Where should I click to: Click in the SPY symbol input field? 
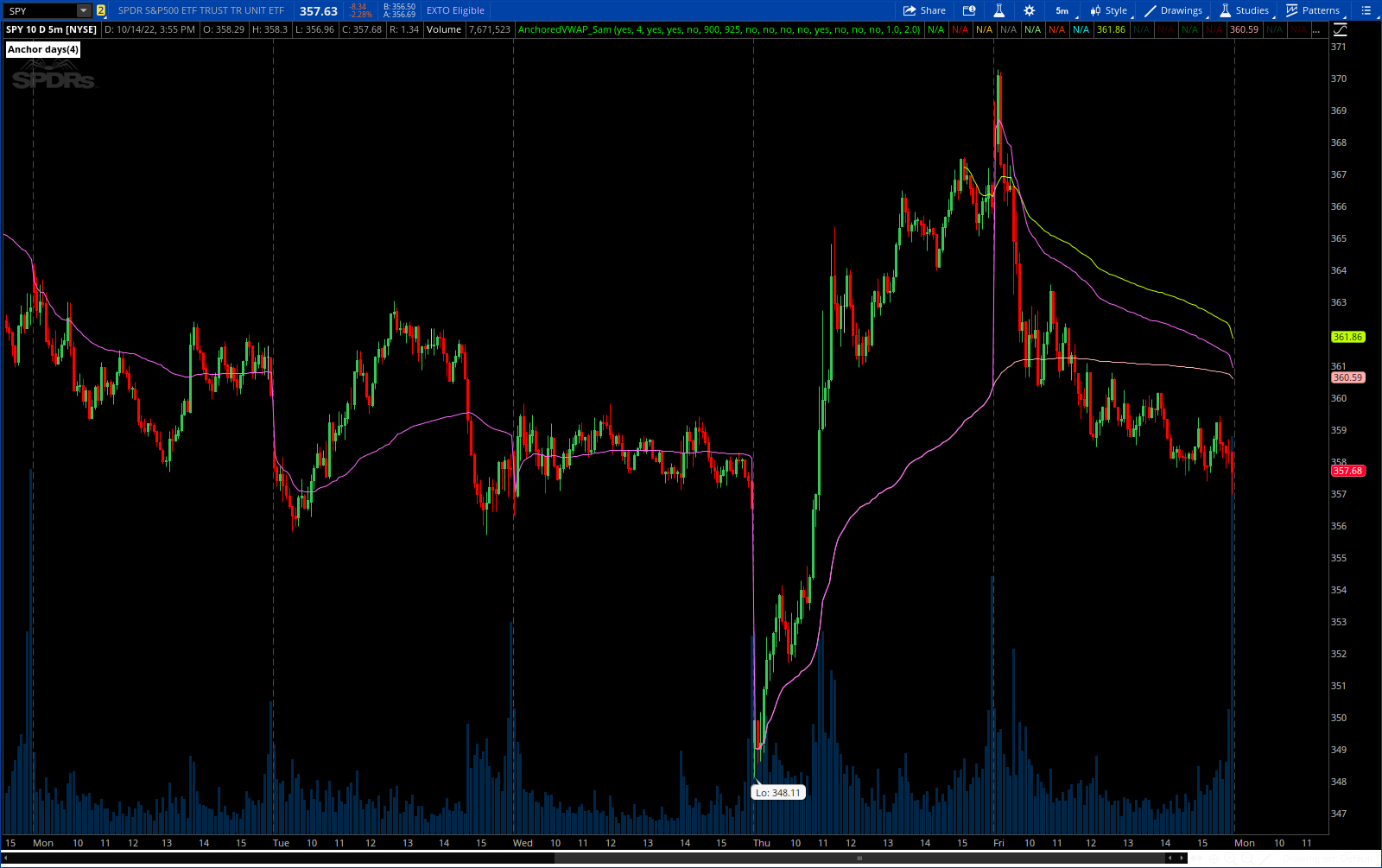(x=39, y=11)
